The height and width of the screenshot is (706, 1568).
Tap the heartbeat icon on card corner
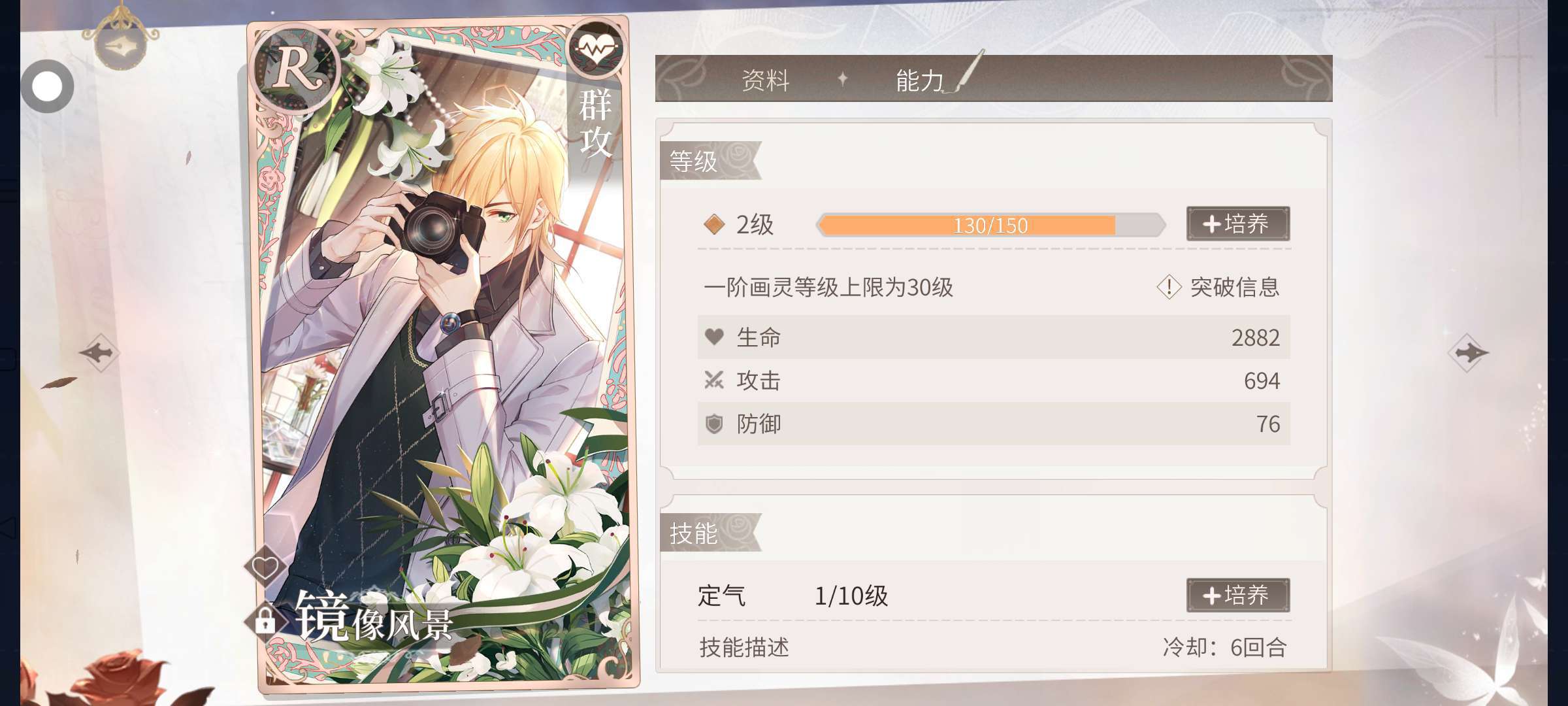coord(596,48)
